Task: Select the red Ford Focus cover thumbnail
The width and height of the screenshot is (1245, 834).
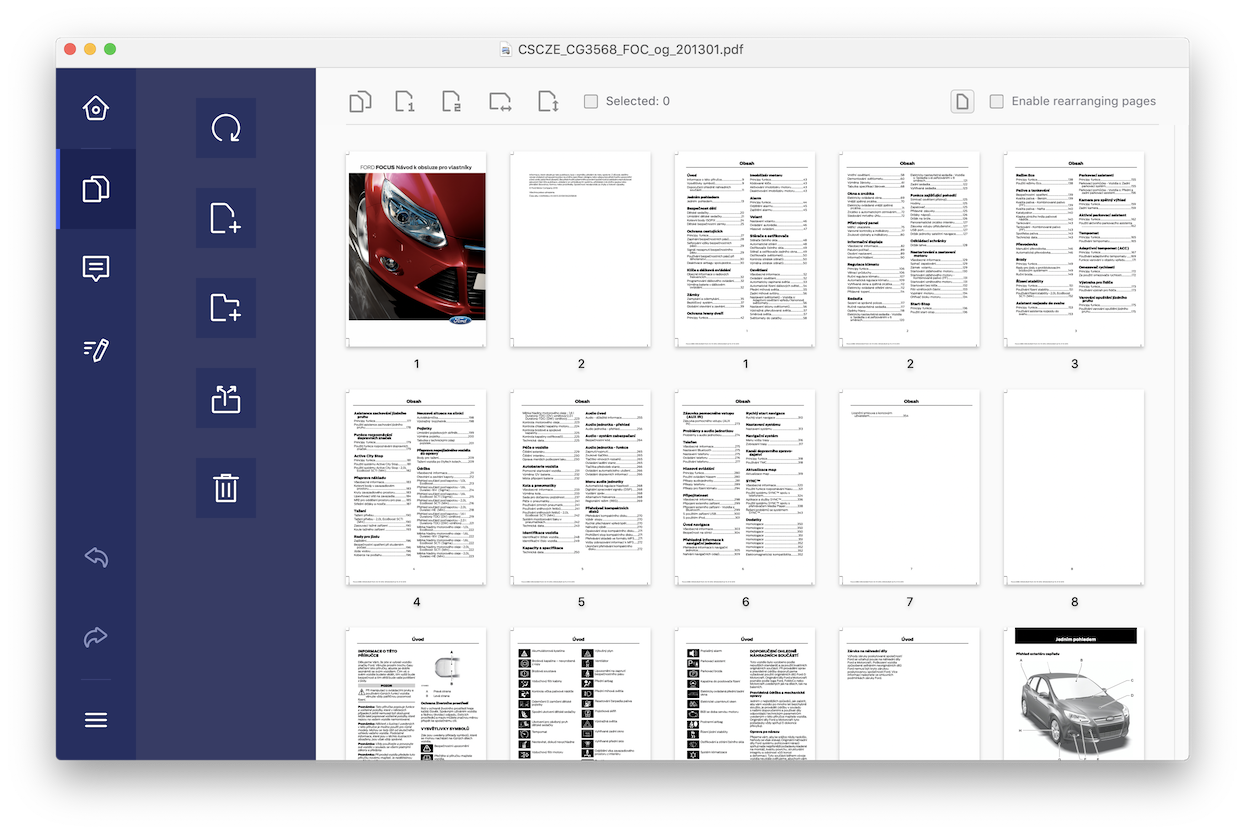Action: [417, 250]
